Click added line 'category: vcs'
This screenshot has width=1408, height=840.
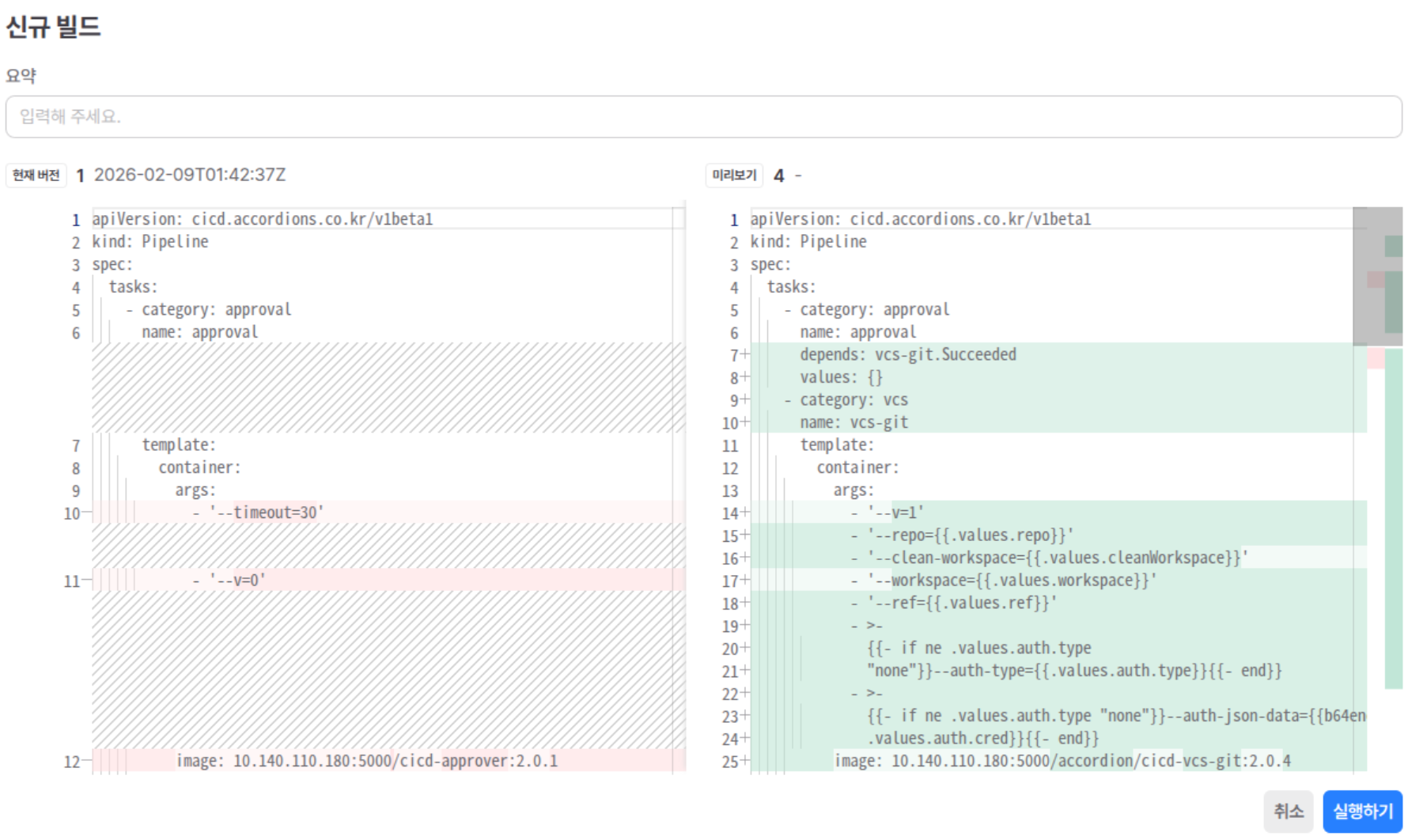pyautogui.click(x=846, y=399)
